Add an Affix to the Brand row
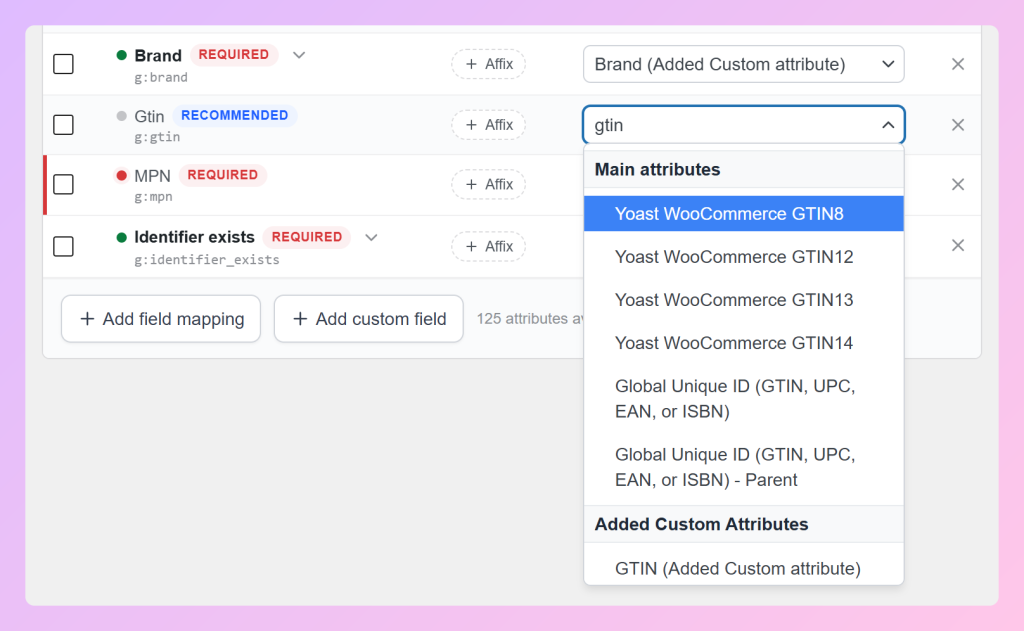The height and width of the screenshot is (631, 1024). click(488, 64)
